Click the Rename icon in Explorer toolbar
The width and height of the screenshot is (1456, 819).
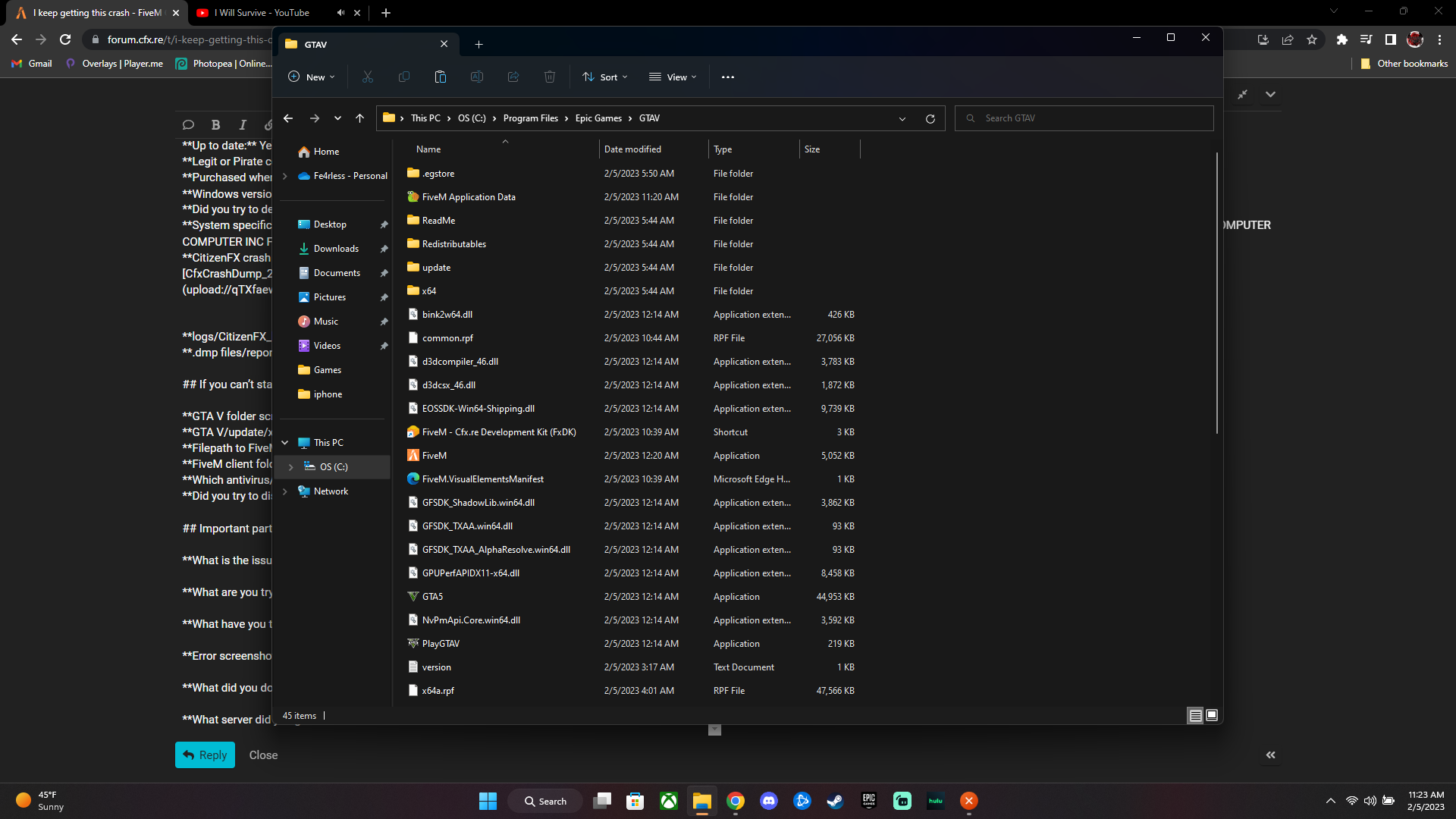[477, 77]
